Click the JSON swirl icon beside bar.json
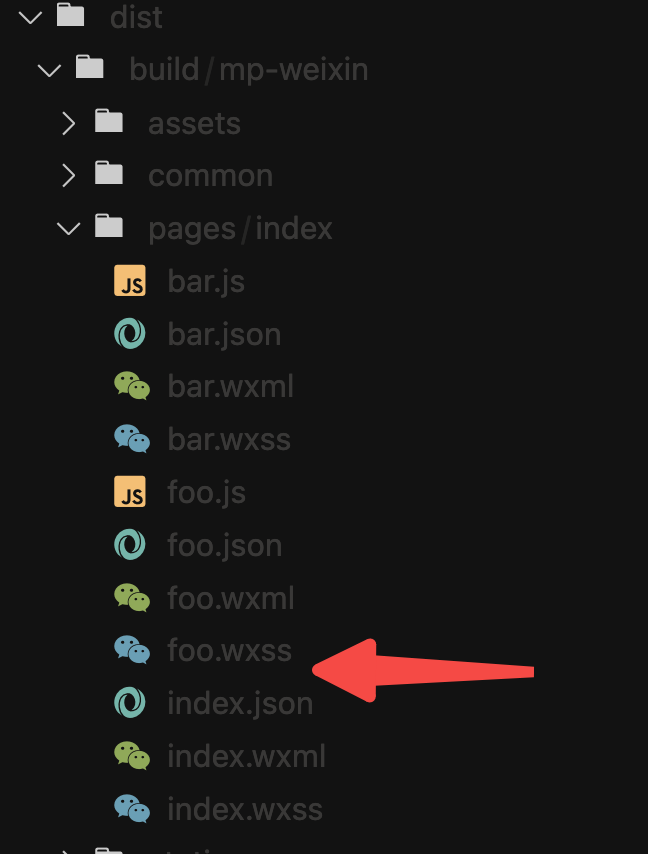 pyautogui.click(x=130, y=333)
